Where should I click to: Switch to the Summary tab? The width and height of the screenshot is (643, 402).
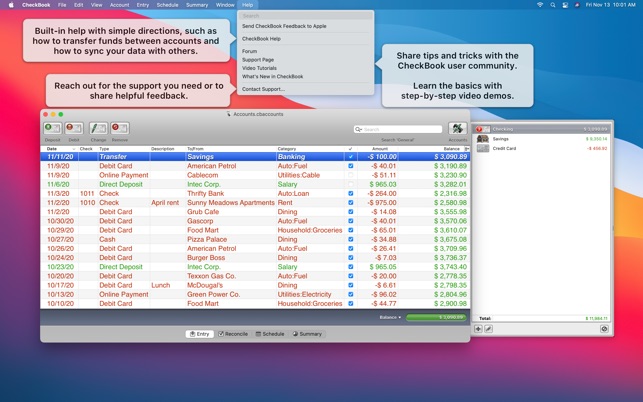307,334
